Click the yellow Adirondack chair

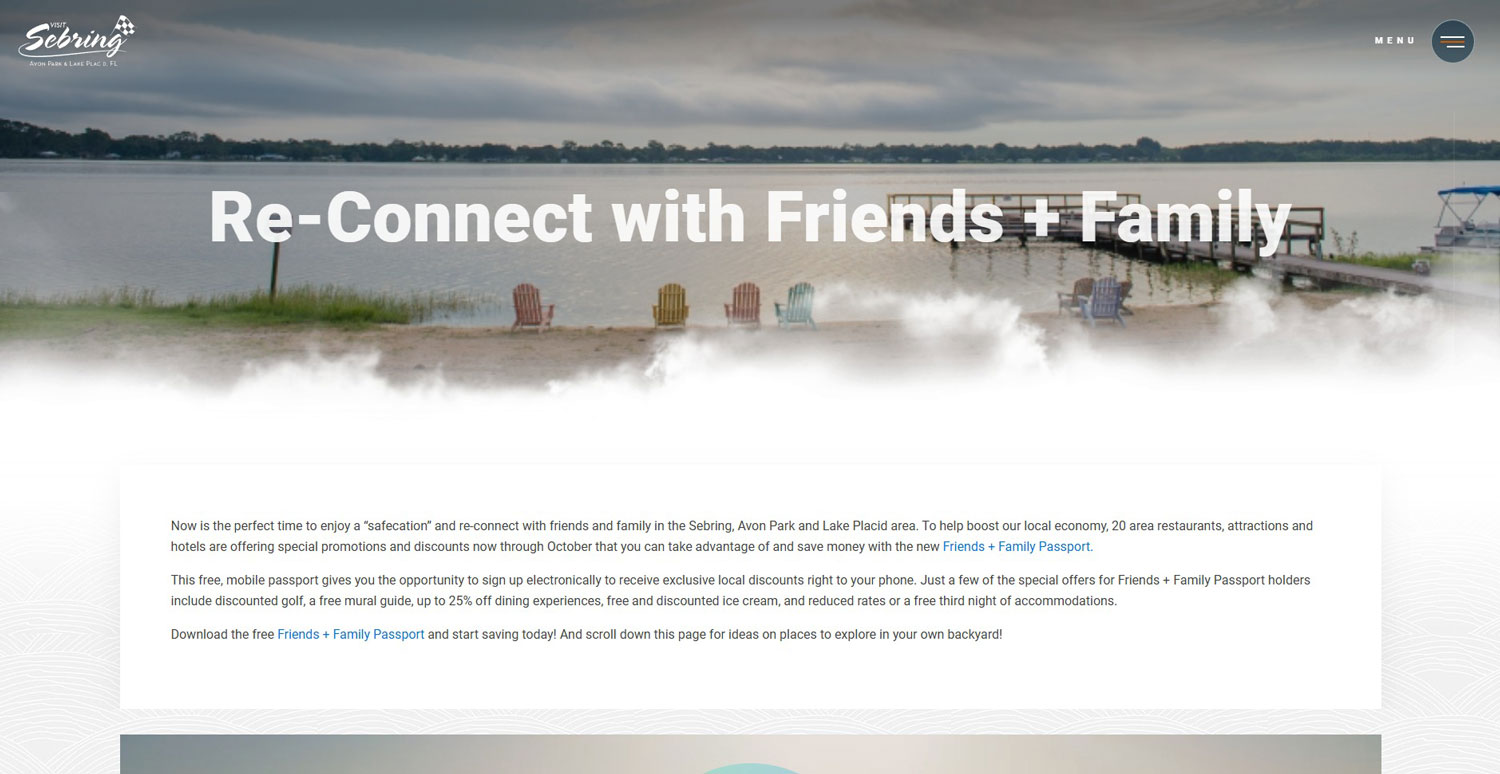(670, 305)
